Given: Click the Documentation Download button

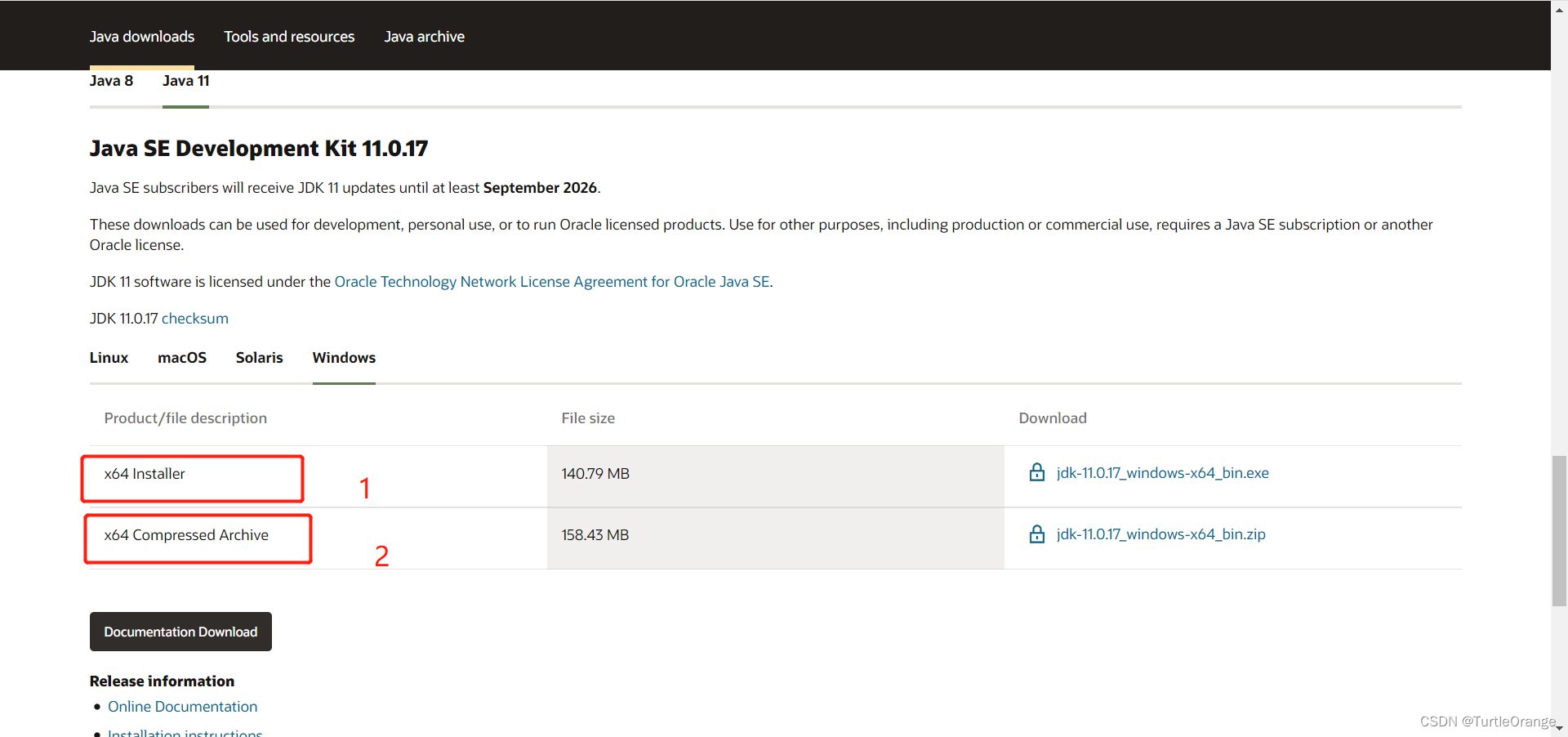Looking at the screenshot, I should coord(180,632).
